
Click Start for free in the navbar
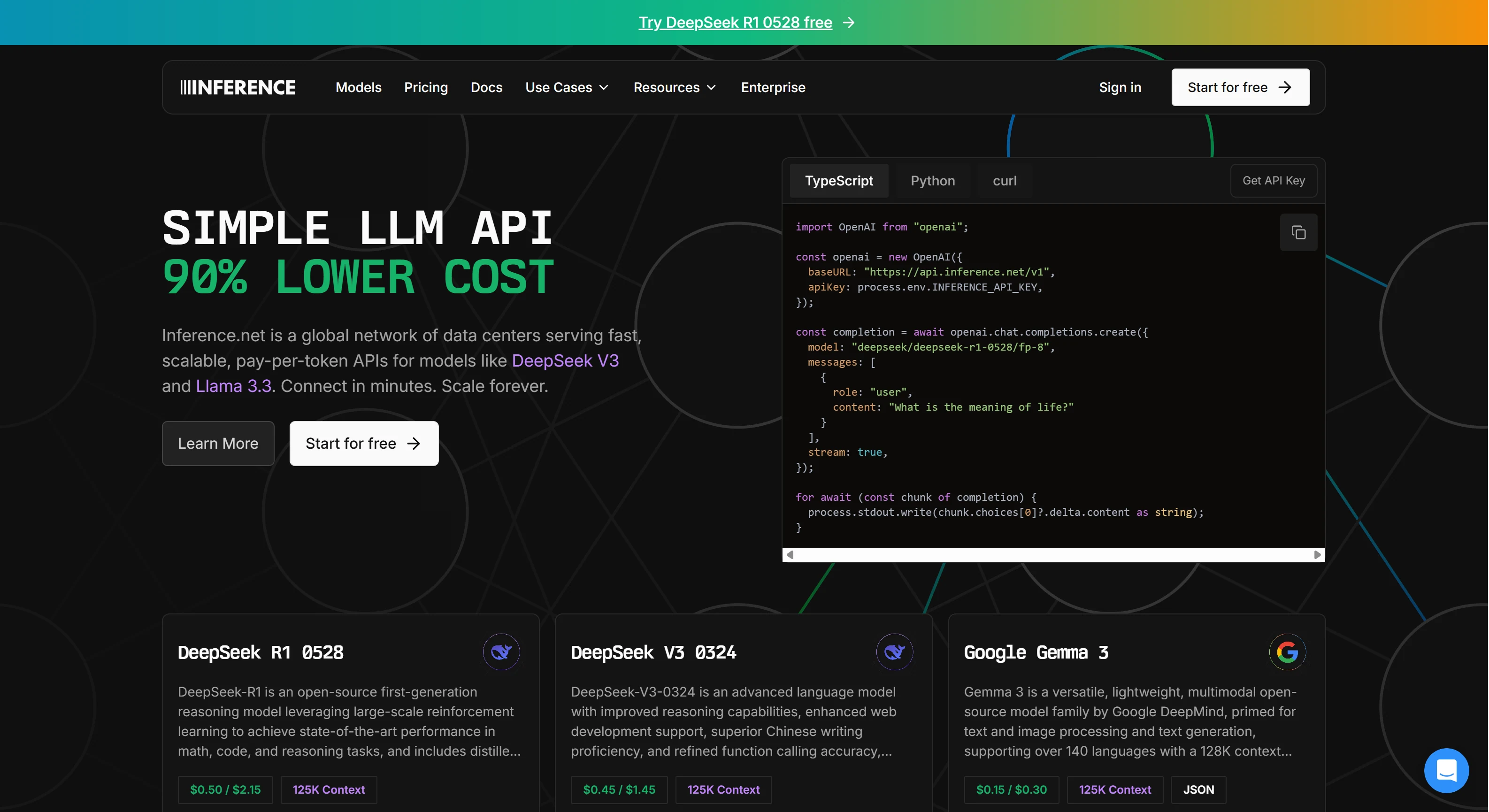coord(1241,87)
